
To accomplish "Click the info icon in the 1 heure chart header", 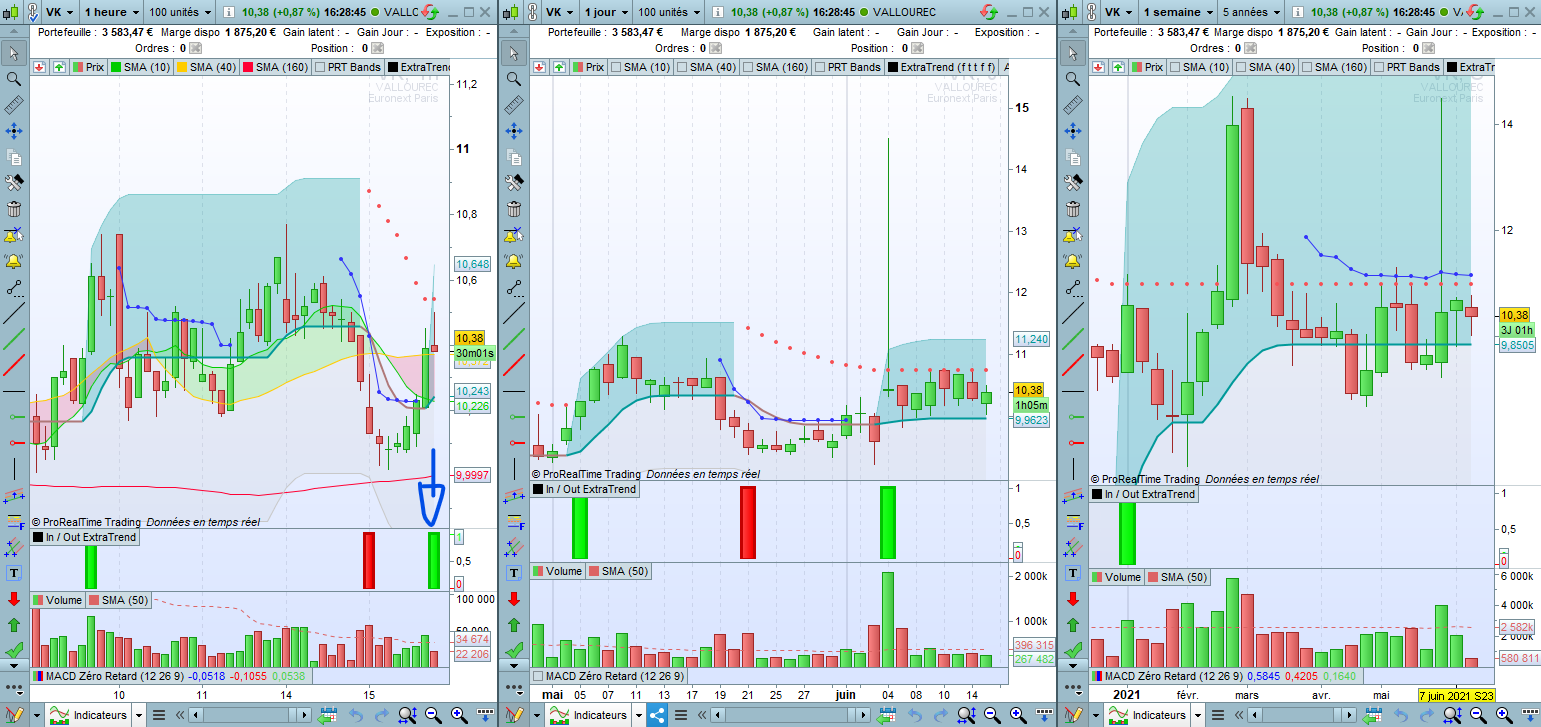I will [x=227, y=12].
